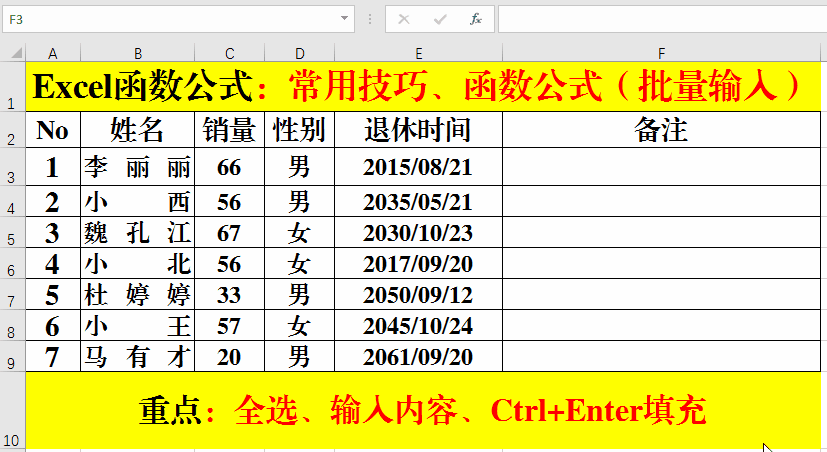Click the Enter checkmark icon in formula bar
This screenshot has width=827, height=452.
440,20
